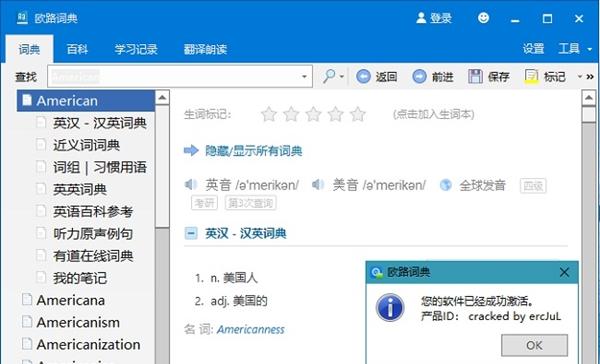Set five-star vocabulary rating
The width and height of the screenshot is (600, 364).
coord(358,114)
